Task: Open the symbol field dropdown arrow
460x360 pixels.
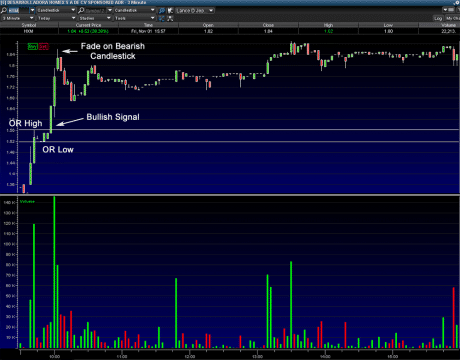Action: tap(32, 10)
